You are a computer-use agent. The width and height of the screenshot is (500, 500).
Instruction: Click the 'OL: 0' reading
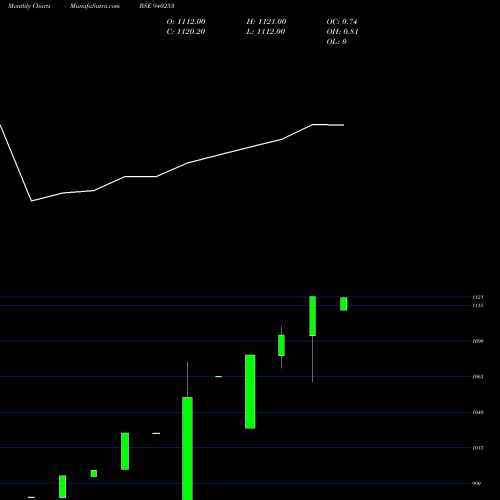(x=337, y=42)
